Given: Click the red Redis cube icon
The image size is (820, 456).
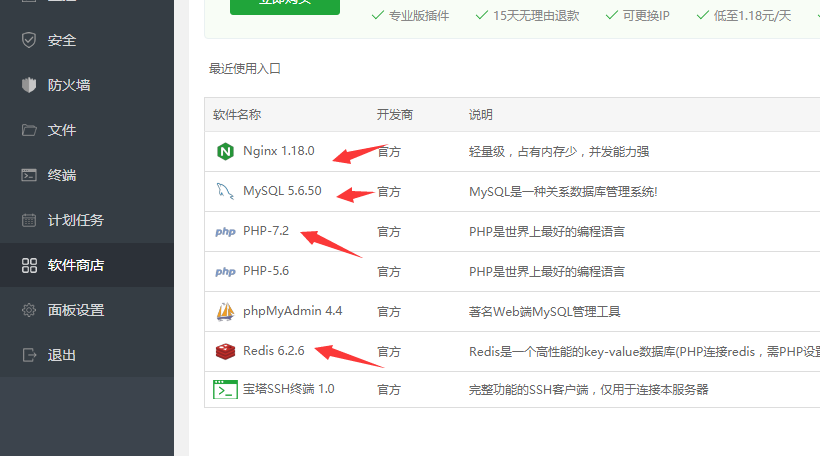Looking at the screenshot, I should coord(225,351).
